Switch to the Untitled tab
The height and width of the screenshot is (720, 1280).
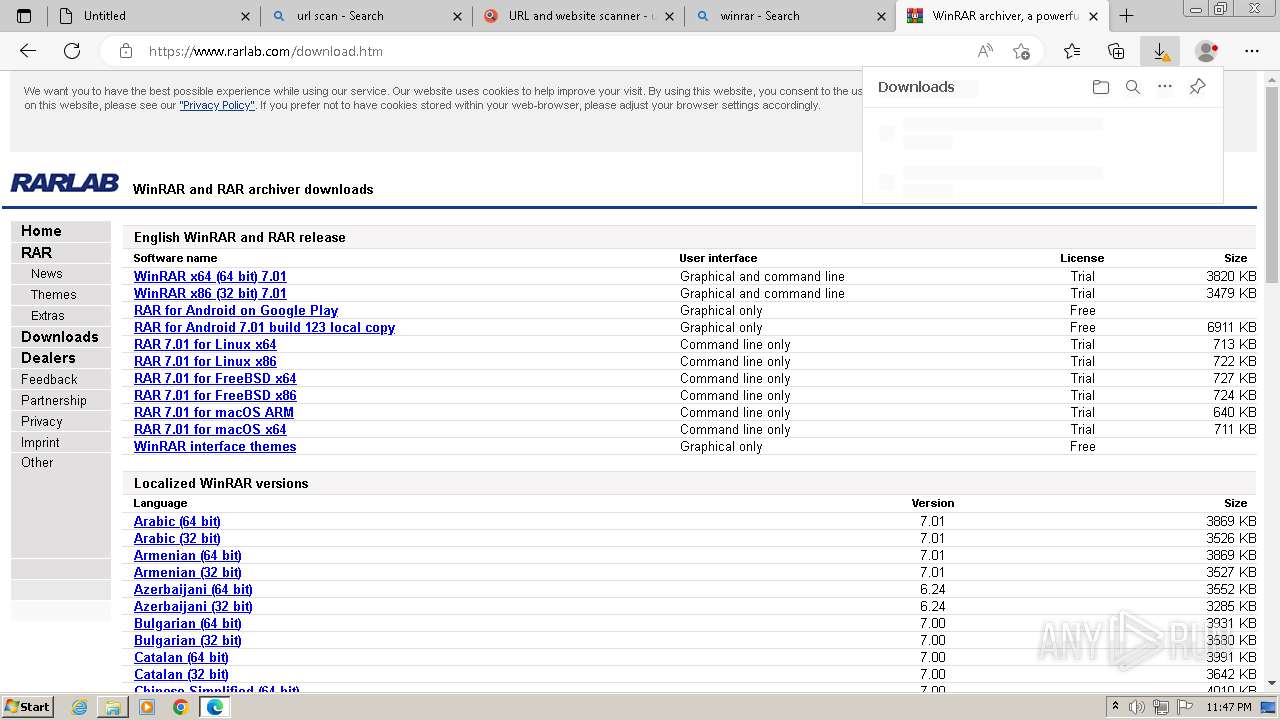(154, 16)
